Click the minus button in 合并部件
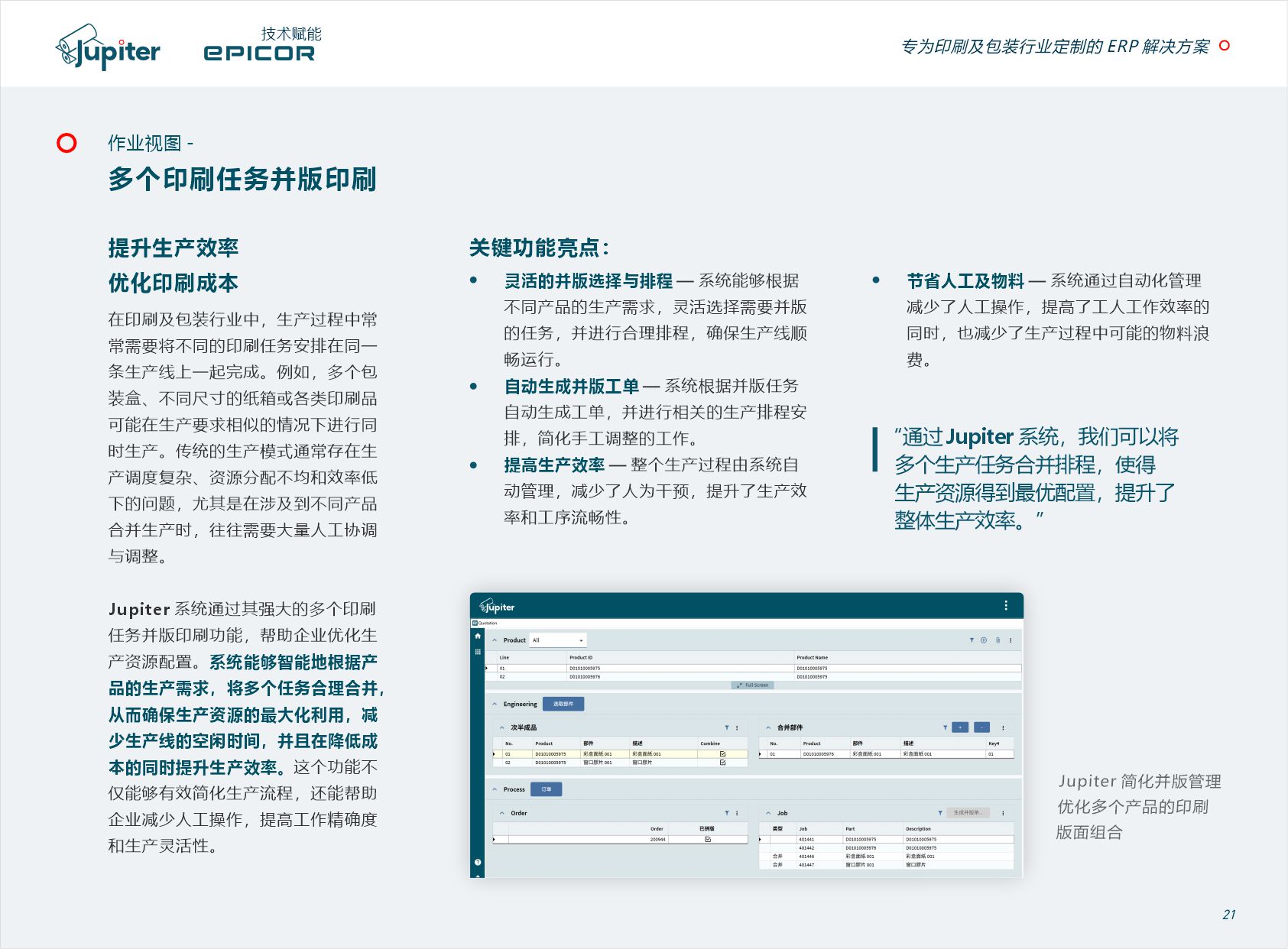This screenshot has height=949, width=1288. point(981,727)
